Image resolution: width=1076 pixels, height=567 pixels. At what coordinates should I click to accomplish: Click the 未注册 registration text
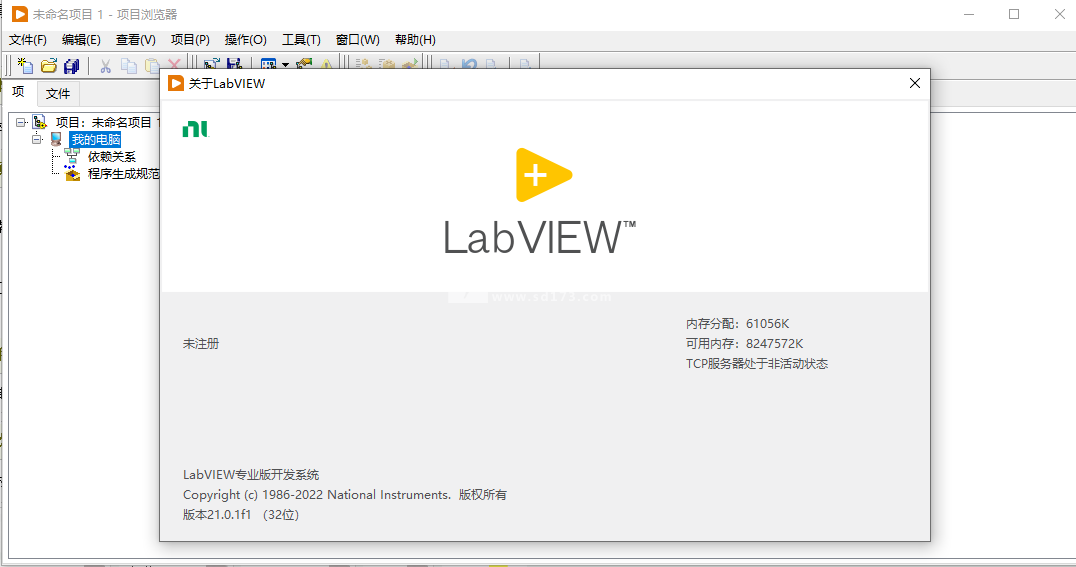click(x=201, y=344)
